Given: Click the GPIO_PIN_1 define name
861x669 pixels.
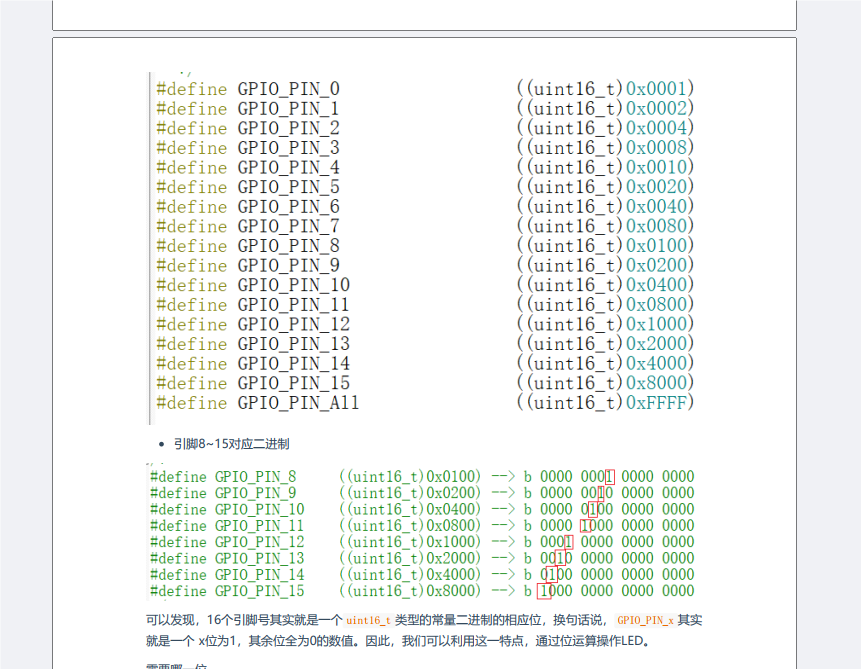Looking at the screenshot, I should pos(288,109).
